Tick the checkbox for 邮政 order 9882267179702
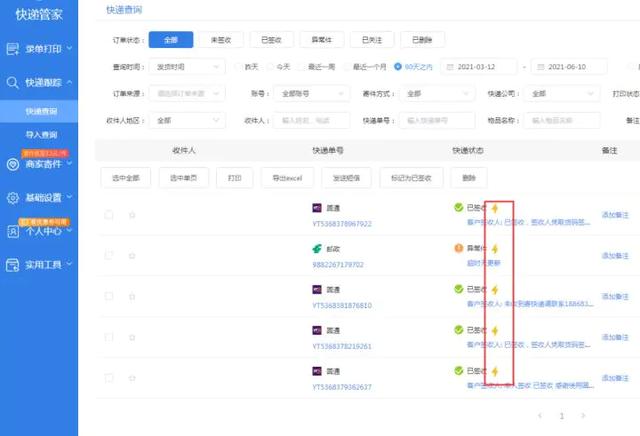 (x=109, y=256)
